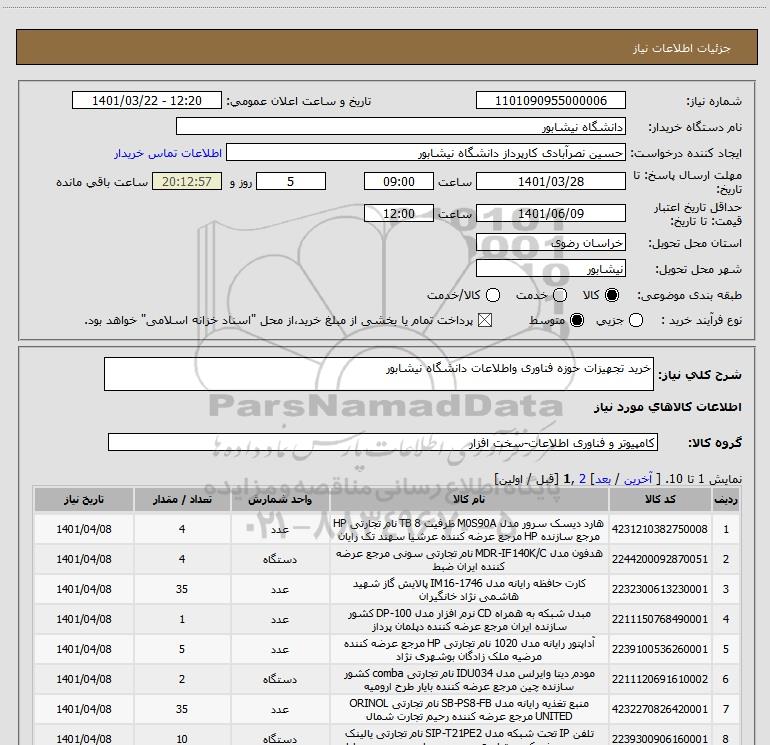Click the goods group field کامپیوتر و فناوری اطلاعات
The width and height of the screenshot is (770, 745).
pyautogui.click(x=383, y=442)
